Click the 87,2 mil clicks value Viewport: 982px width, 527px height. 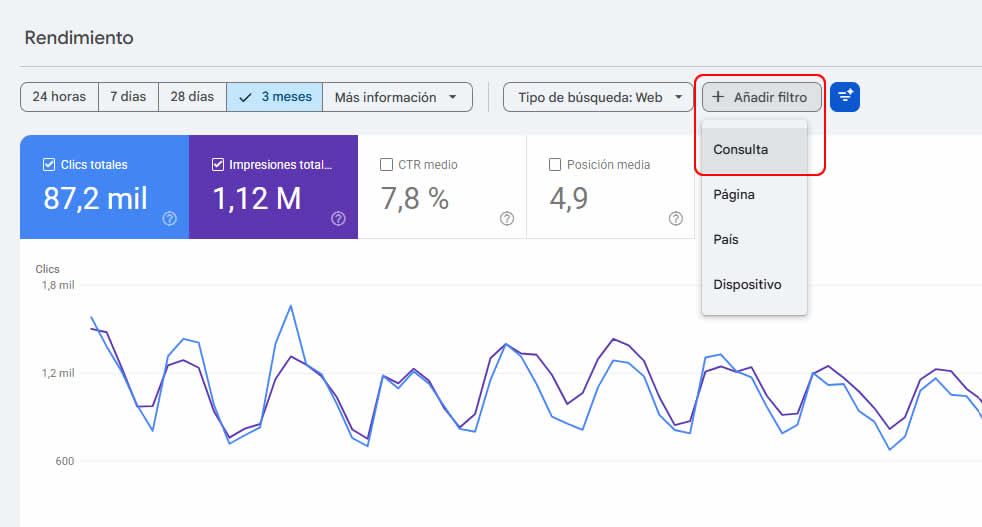[95, 199]
